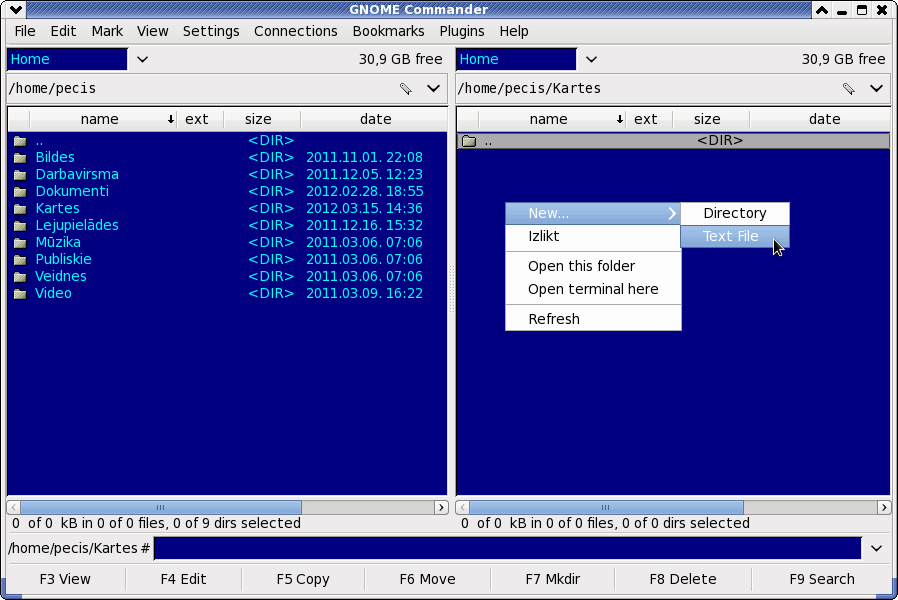Open the Mark menu

(107, 31)
